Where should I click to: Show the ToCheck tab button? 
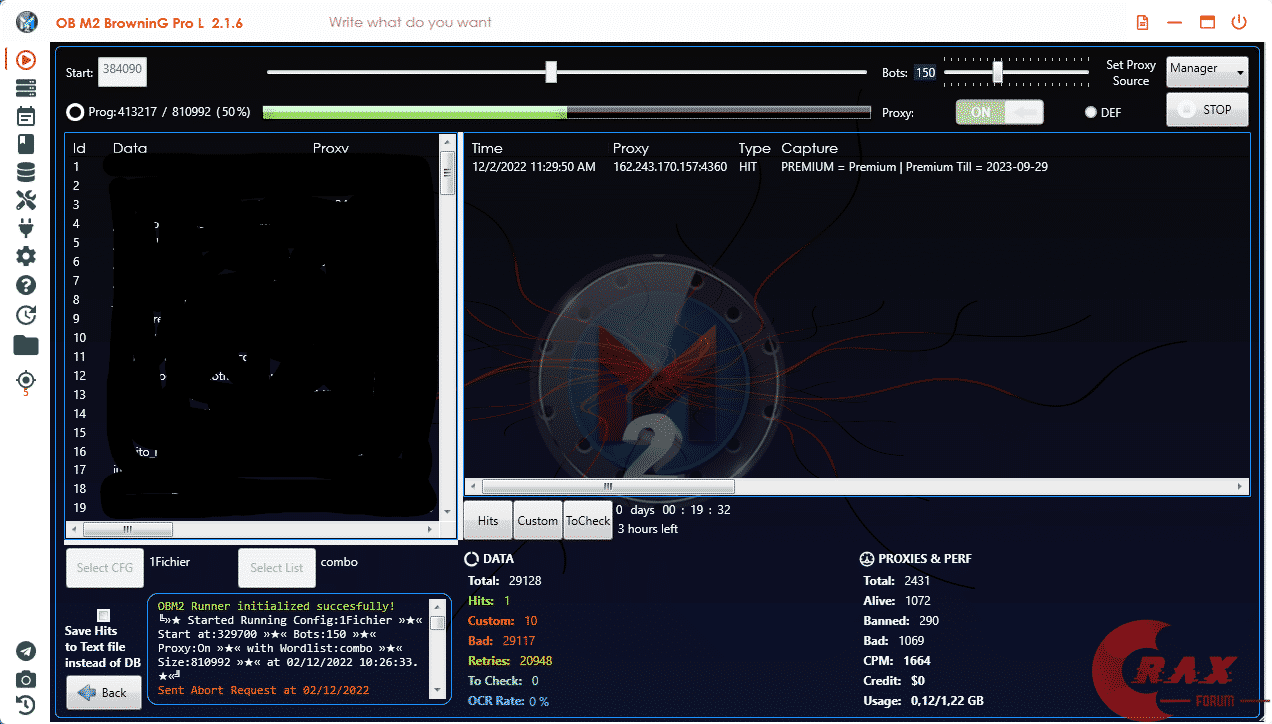tap(588, 520)
